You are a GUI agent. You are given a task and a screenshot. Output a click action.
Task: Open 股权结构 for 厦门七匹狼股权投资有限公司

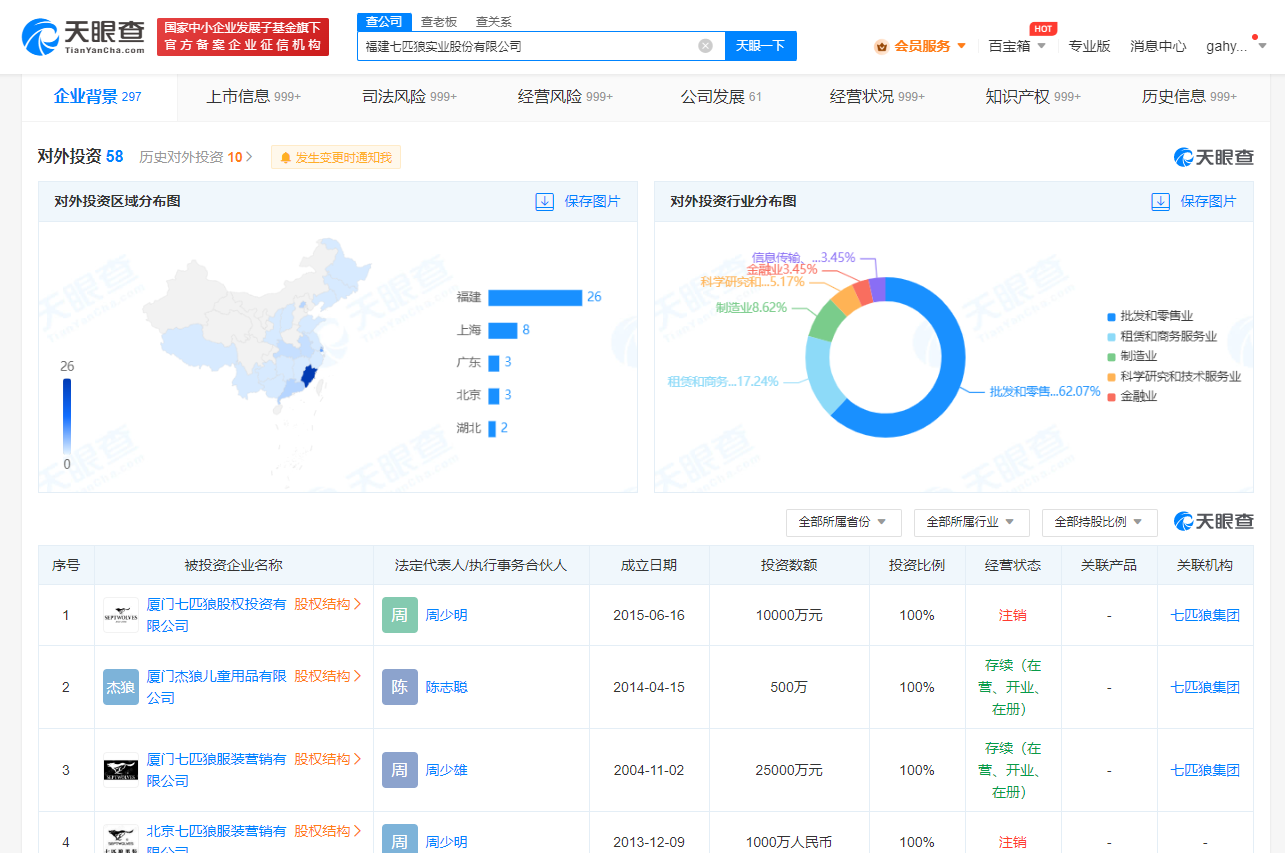(328, 604)
